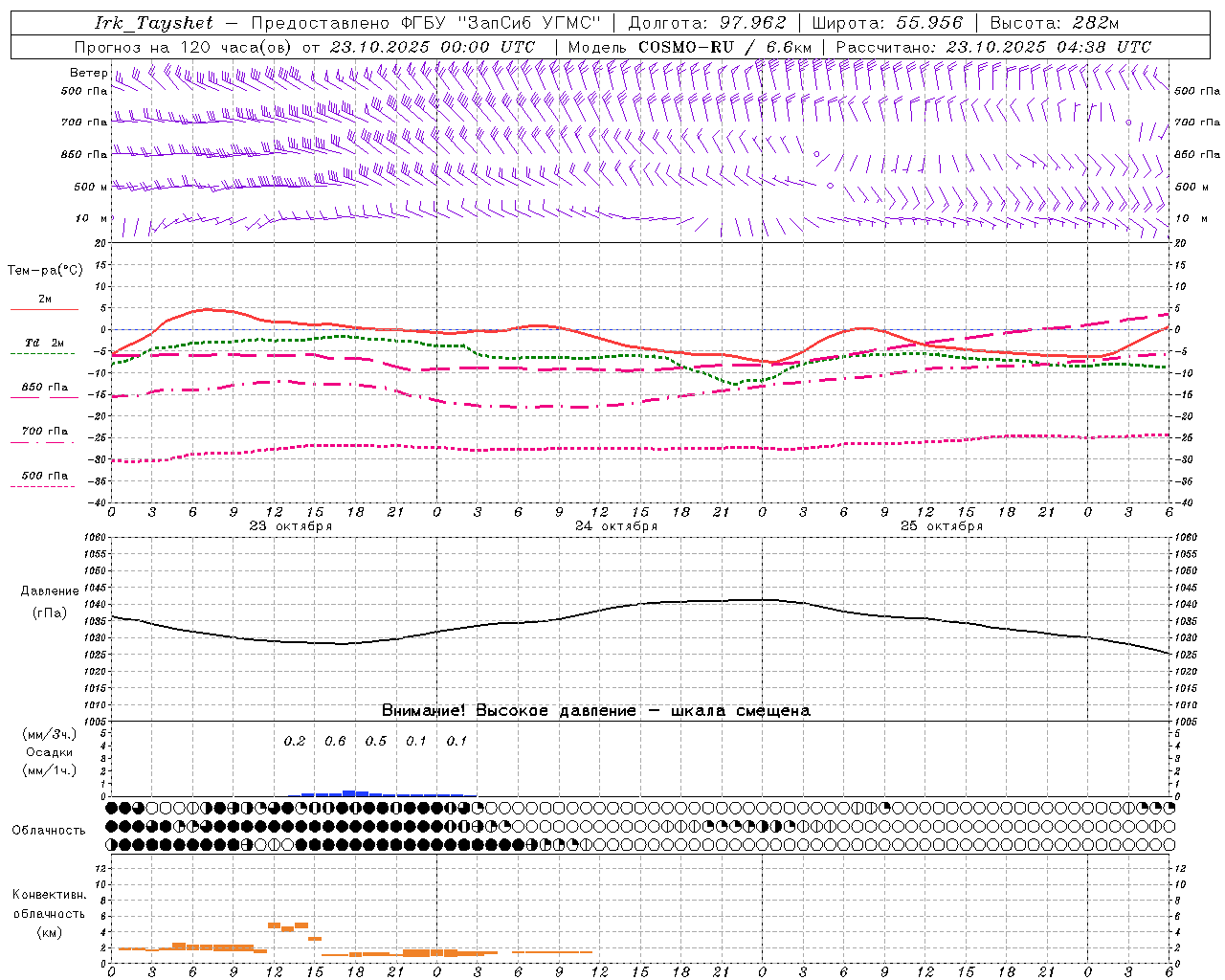Click the Td 2м dashed legend line

[44, 353]
